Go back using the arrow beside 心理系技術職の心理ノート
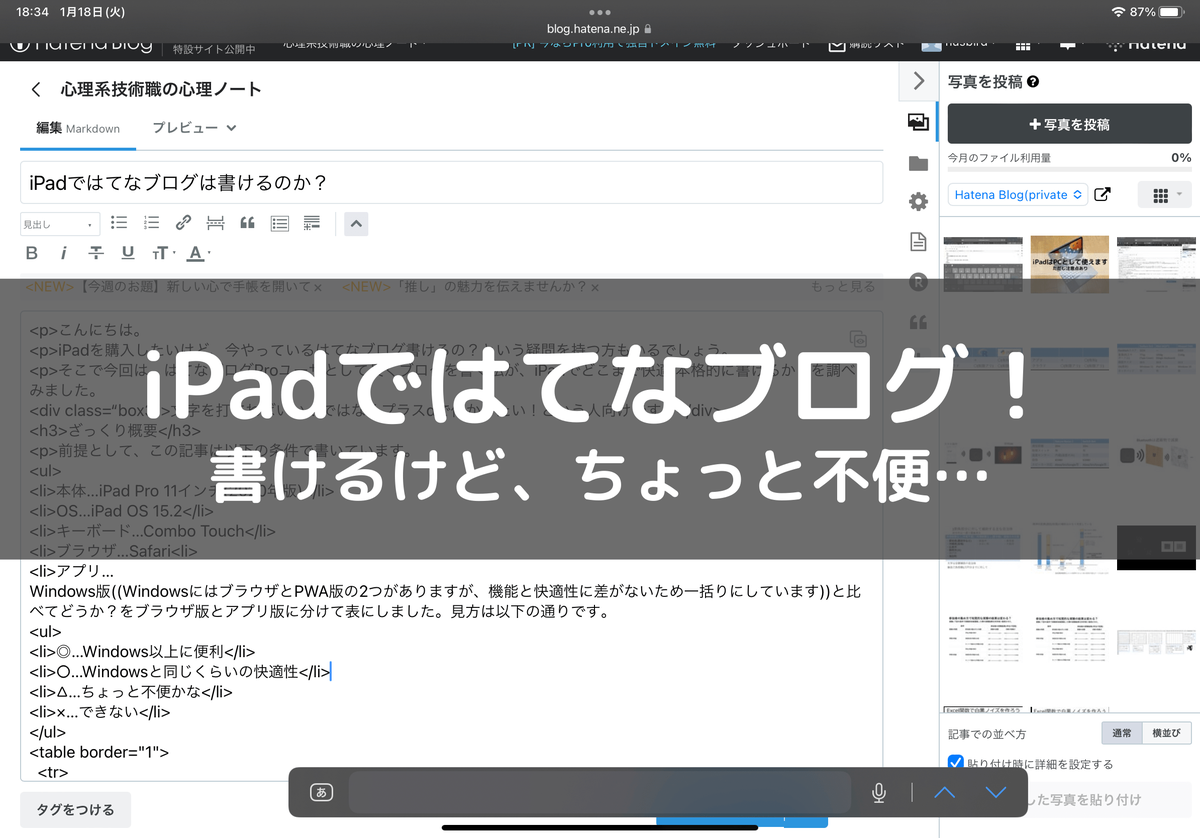The image size is (1200, 838). coord(36,89)
